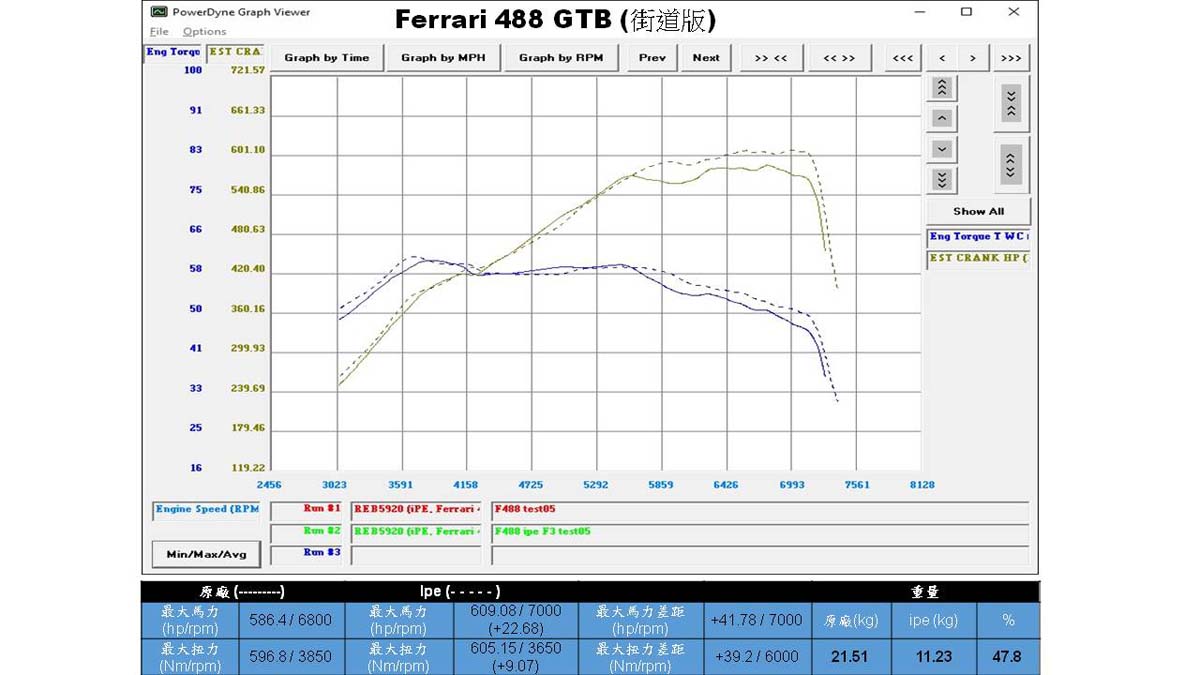Click the '>> <<' horizontal zoom button
This screenshot has height=675, width=1200.
pos(770,58)
